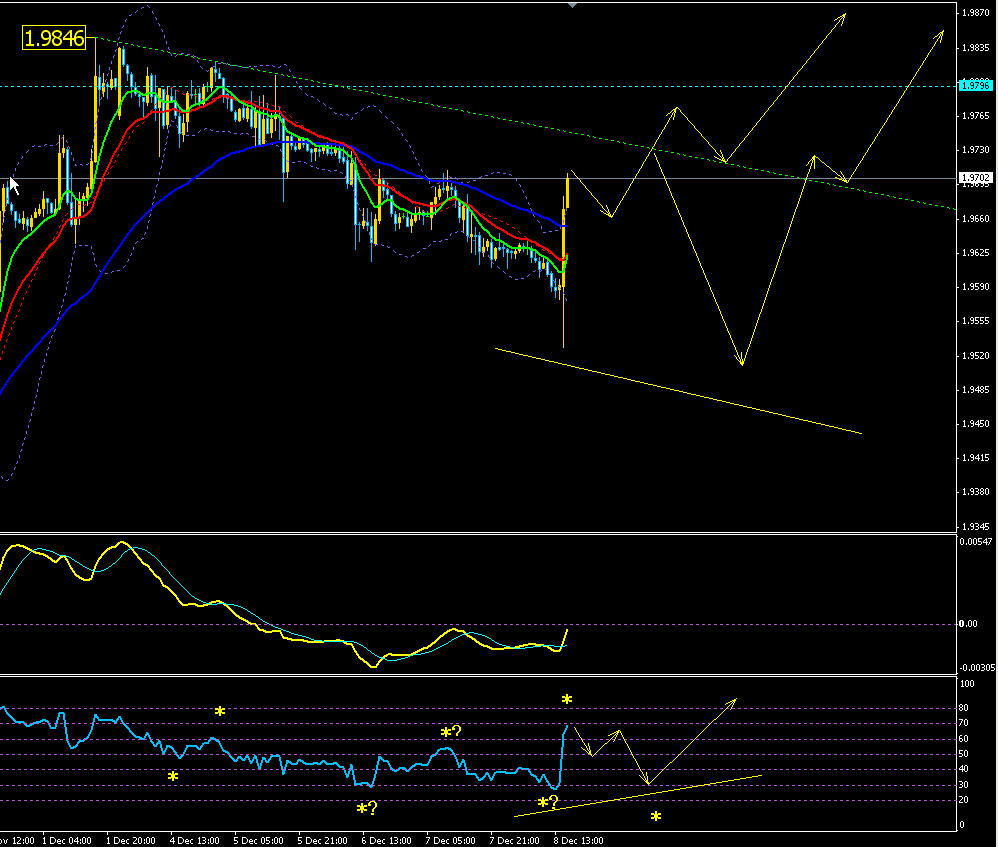Click the 0.00 zero level oscillator label
This screenshot has height=847, width=998.
click(x=968, y=624)
